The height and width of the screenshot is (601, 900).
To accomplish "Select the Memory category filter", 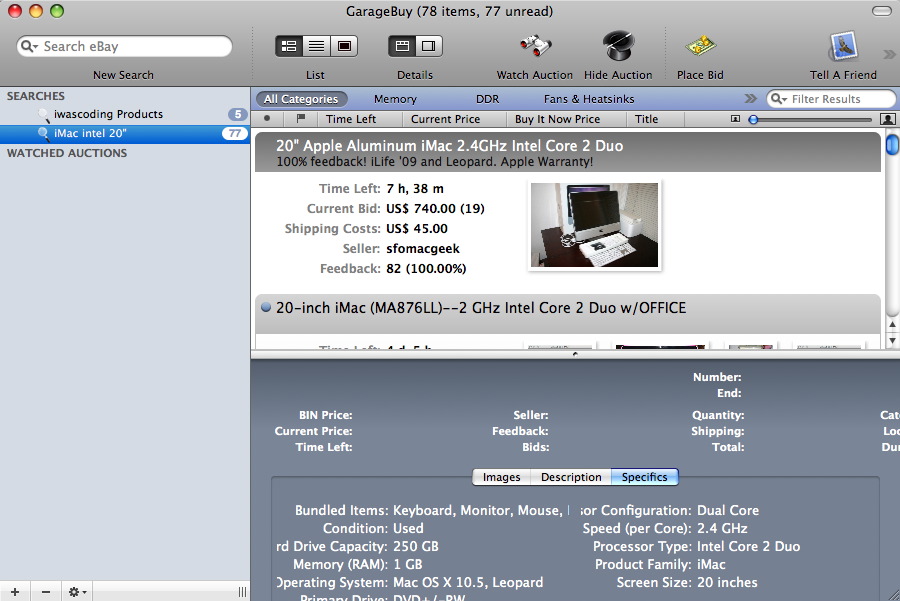I will (395, 99).
